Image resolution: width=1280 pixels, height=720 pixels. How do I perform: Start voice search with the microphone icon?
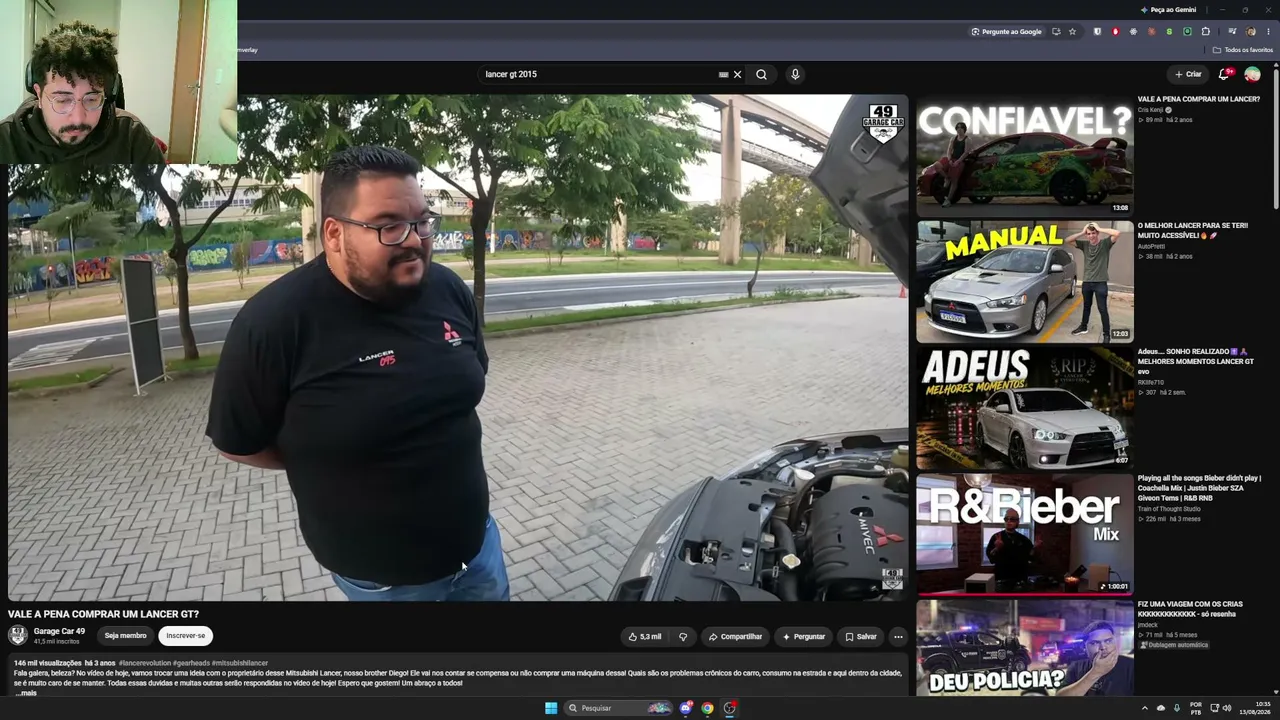(x=795, y=74)
